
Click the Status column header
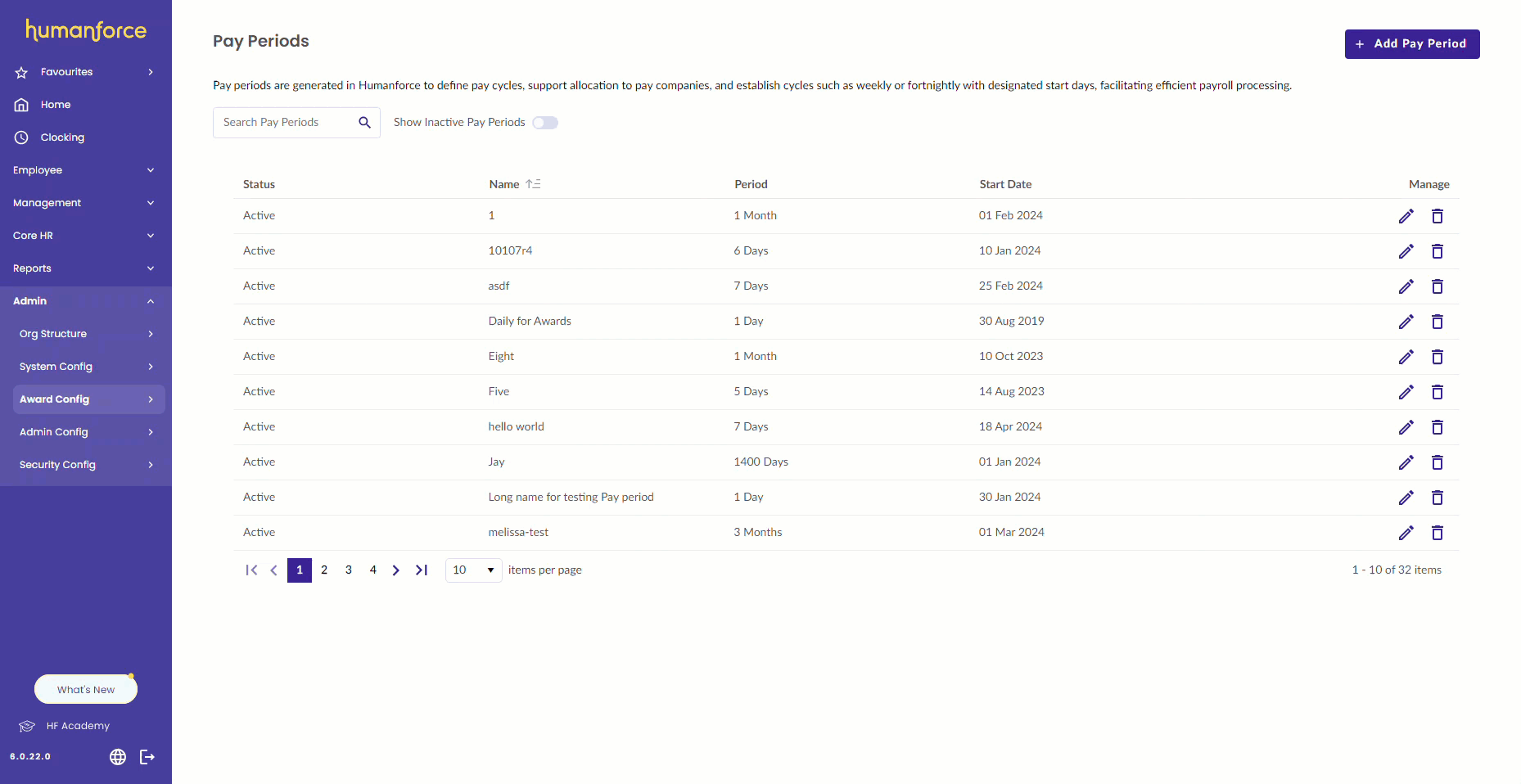click(x=259, y=184)
